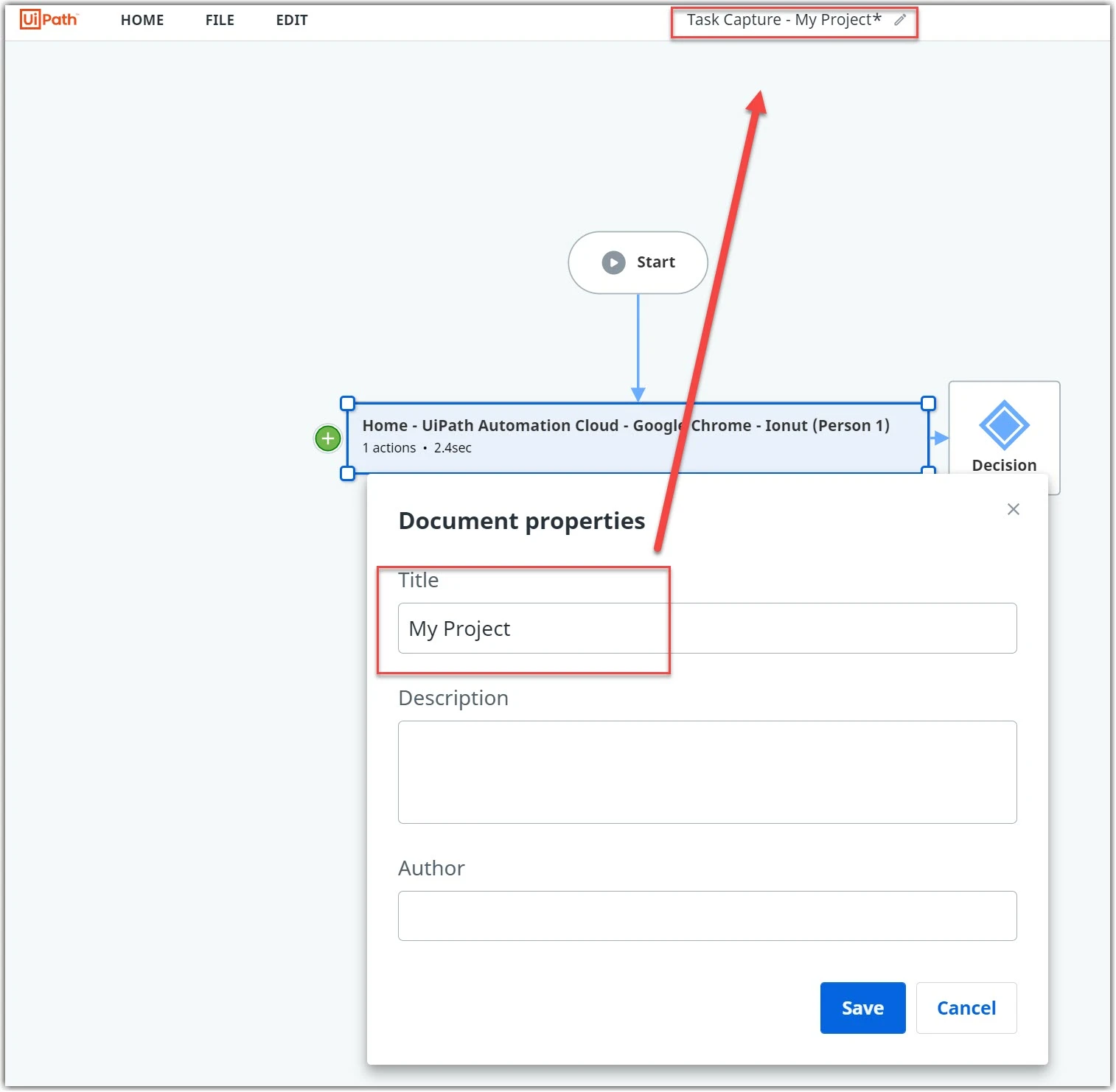1116x1092 pixels.
Task: Click the Document properties heading
Action: coord(522,521)
